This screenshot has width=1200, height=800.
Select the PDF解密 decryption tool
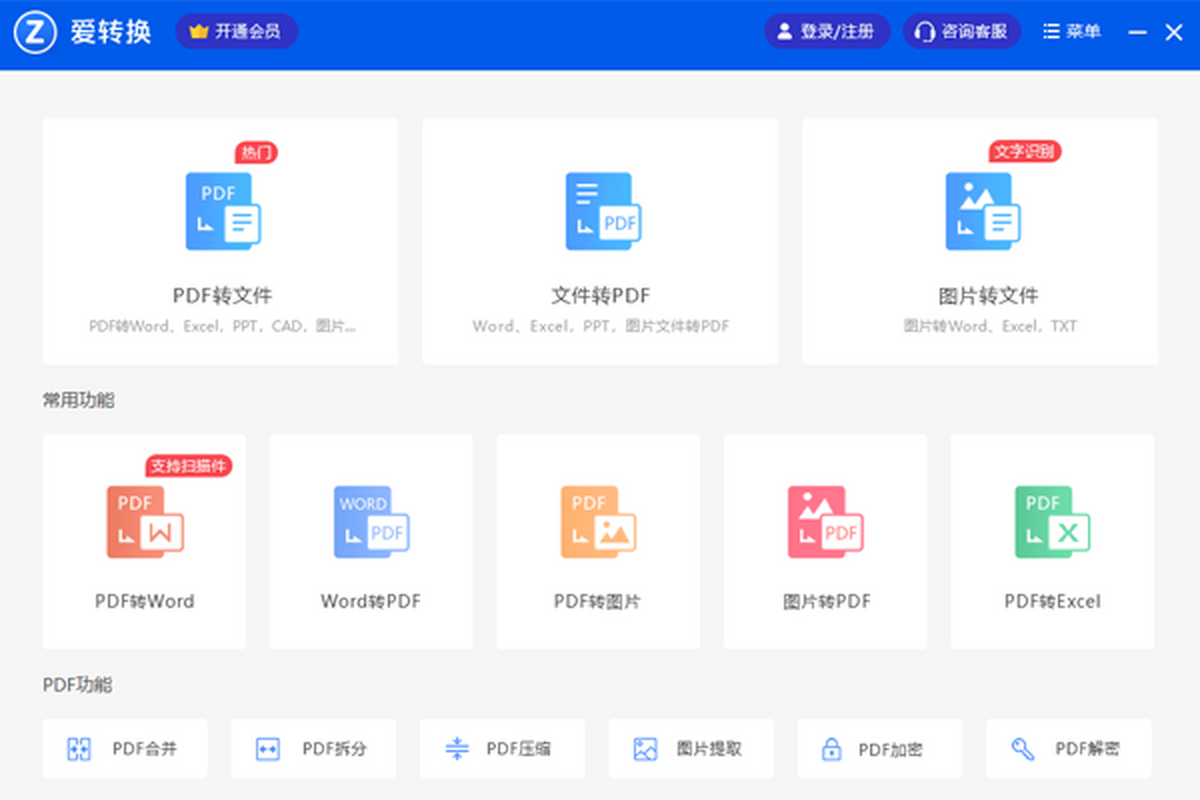1068,749
